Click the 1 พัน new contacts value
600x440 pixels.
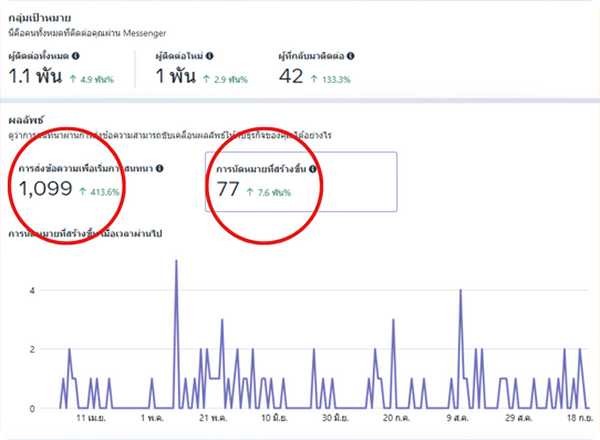click(181, 75)
